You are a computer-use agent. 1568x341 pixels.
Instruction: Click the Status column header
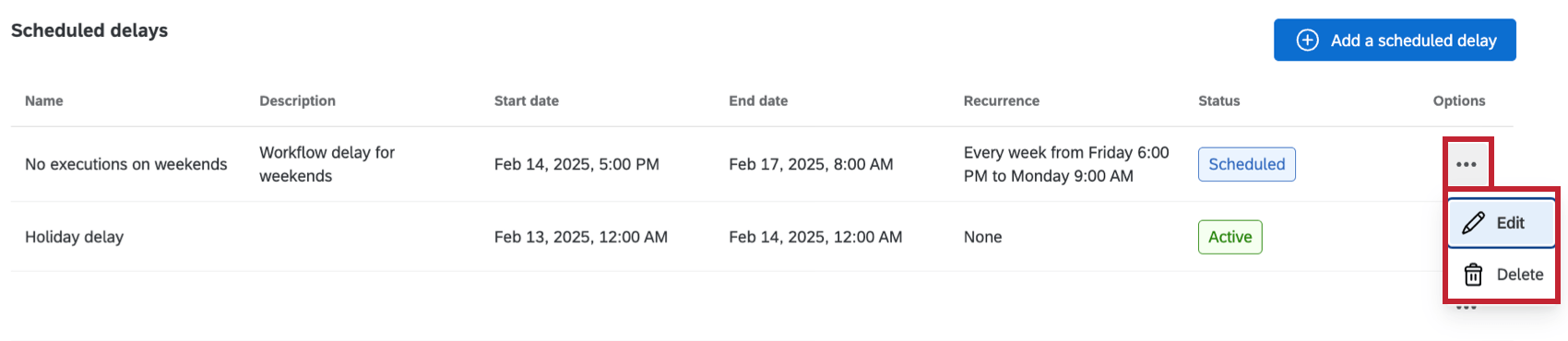pos(1219,100)
